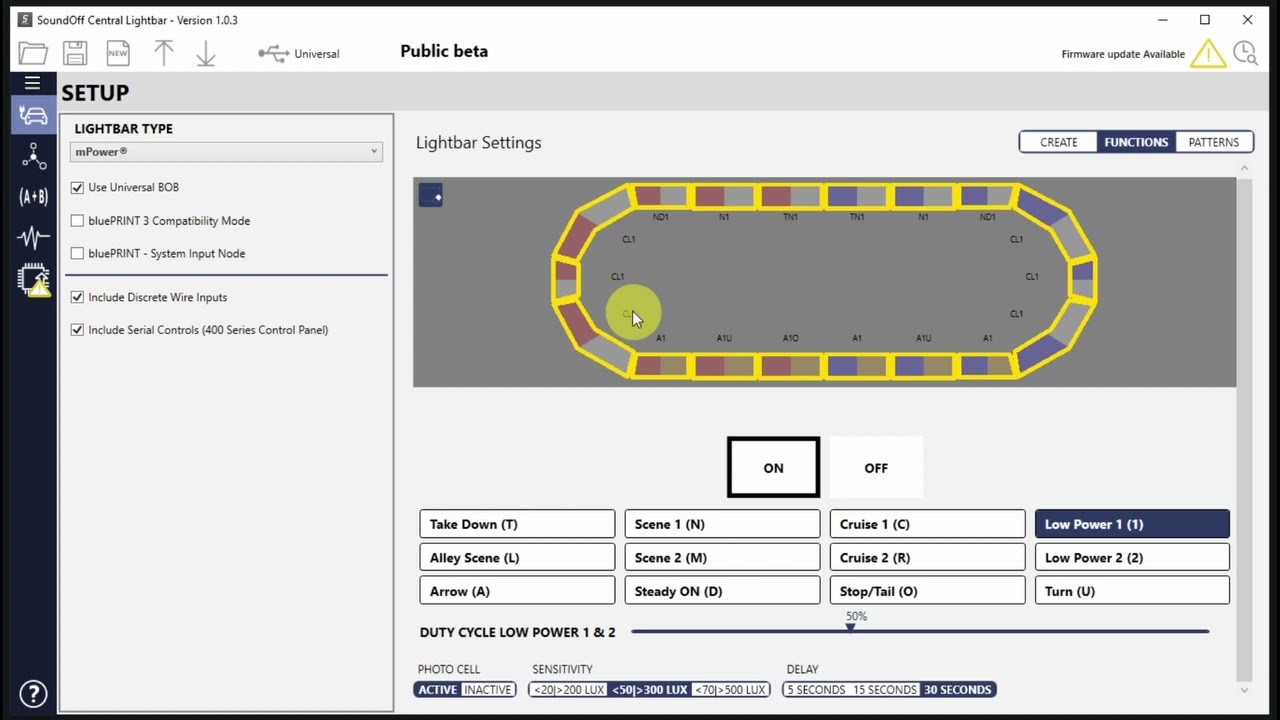1280x720 pixels.
Task: Switch to the CREATE tab
Action: coord(1058,142)
